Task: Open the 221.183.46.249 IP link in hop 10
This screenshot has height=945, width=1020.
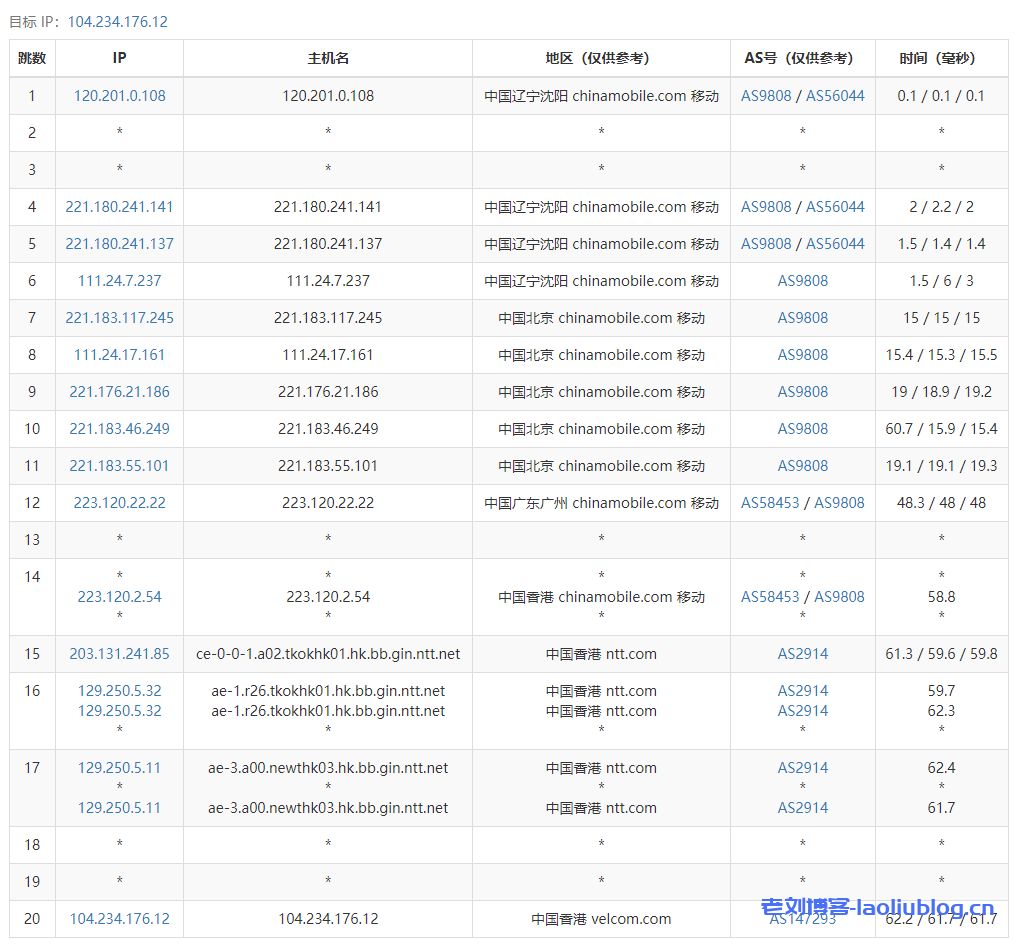Action: pos(120,429)
